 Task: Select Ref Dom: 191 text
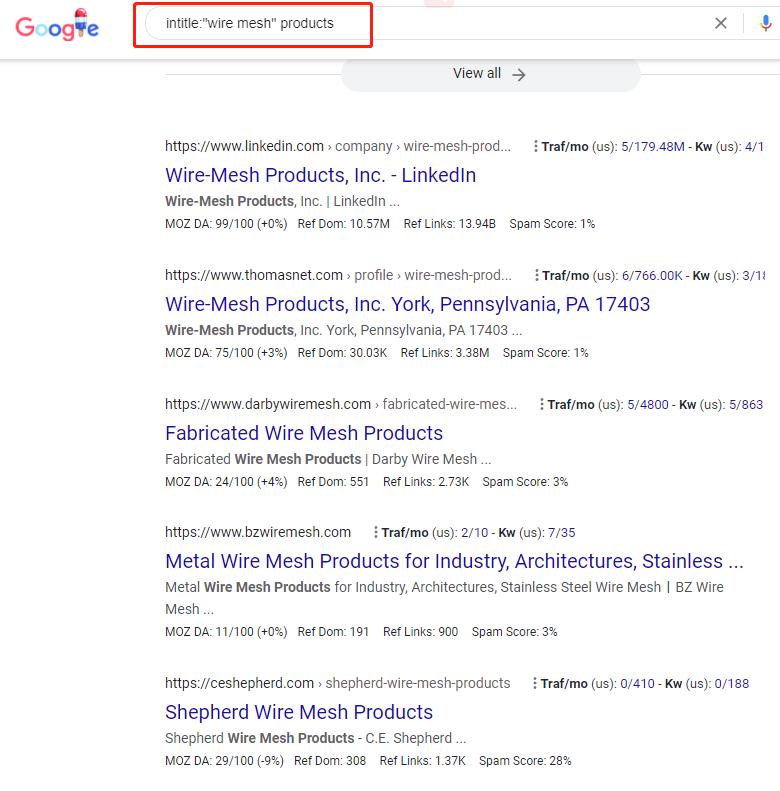point(333,632)
